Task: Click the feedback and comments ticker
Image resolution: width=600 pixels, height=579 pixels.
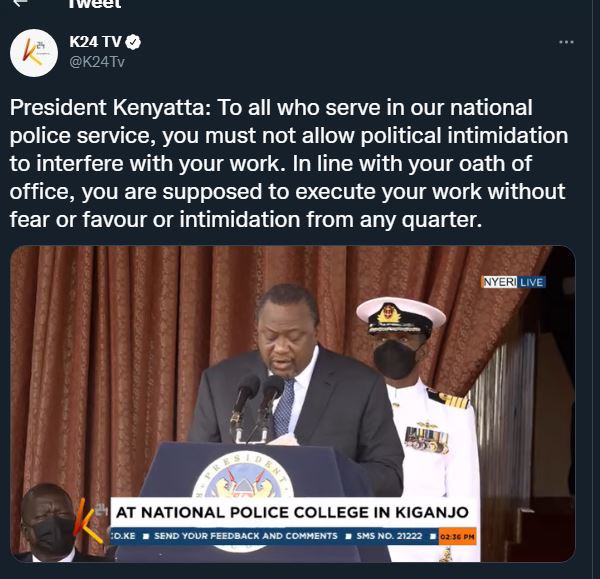Action: (246, 536)
